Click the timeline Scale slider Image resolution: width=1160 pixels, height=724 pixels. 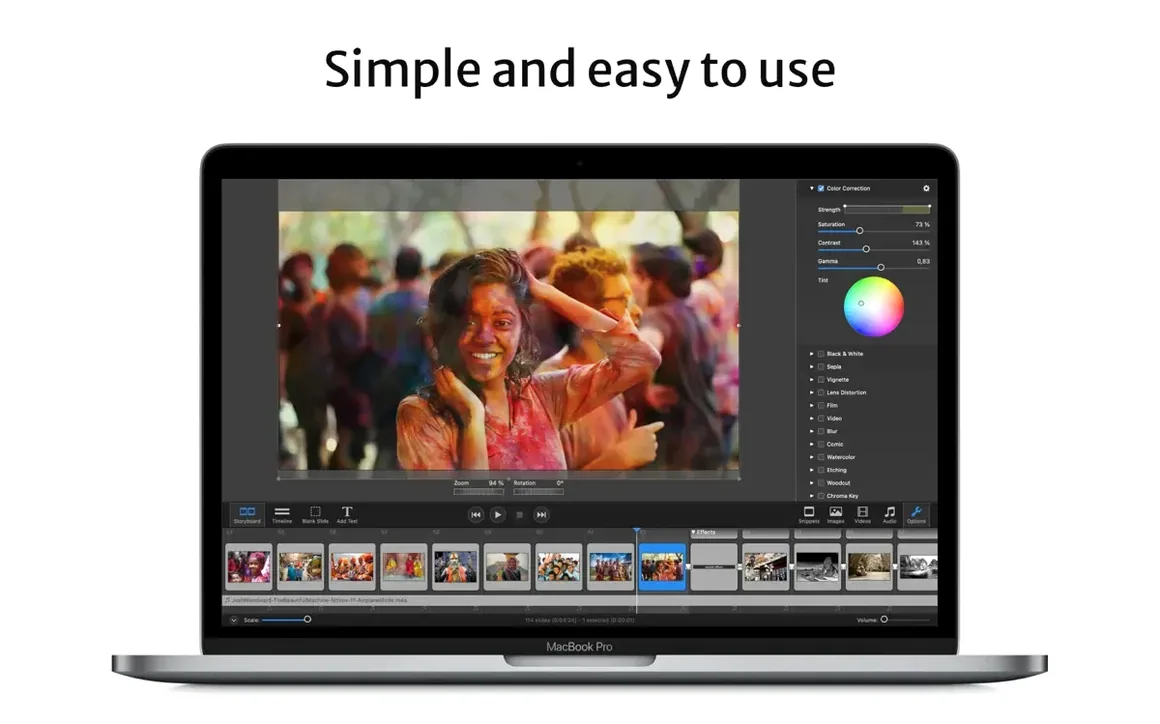286,620
